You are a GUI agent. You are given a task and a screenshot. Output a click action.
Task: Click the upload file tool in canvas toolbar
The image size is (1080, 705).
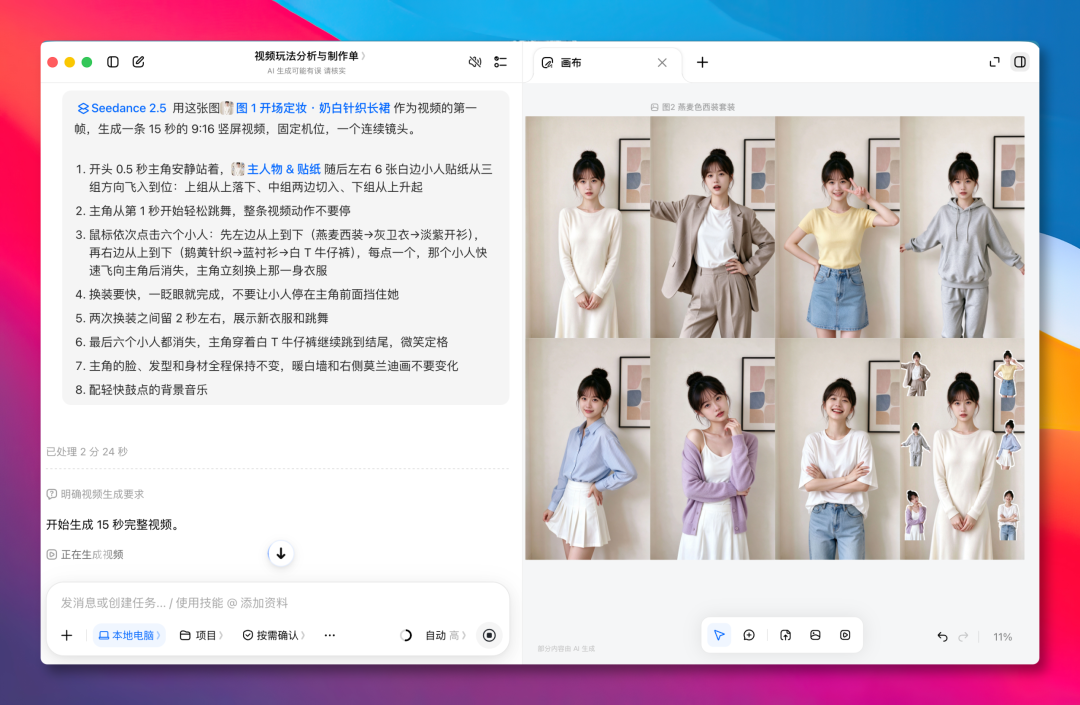coord(785,635)
